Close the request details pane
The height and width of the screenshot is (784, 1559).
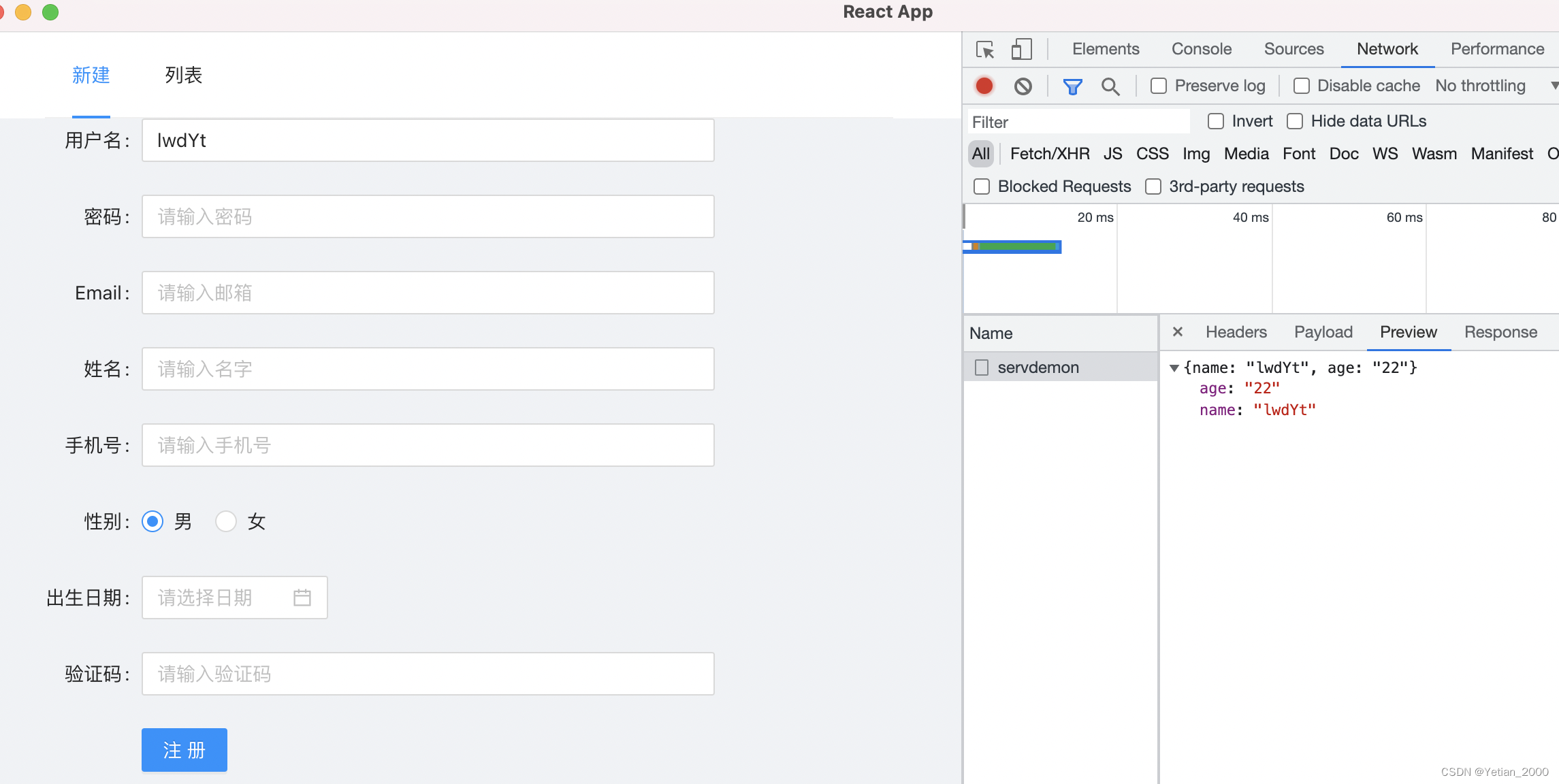[1178, 331]
